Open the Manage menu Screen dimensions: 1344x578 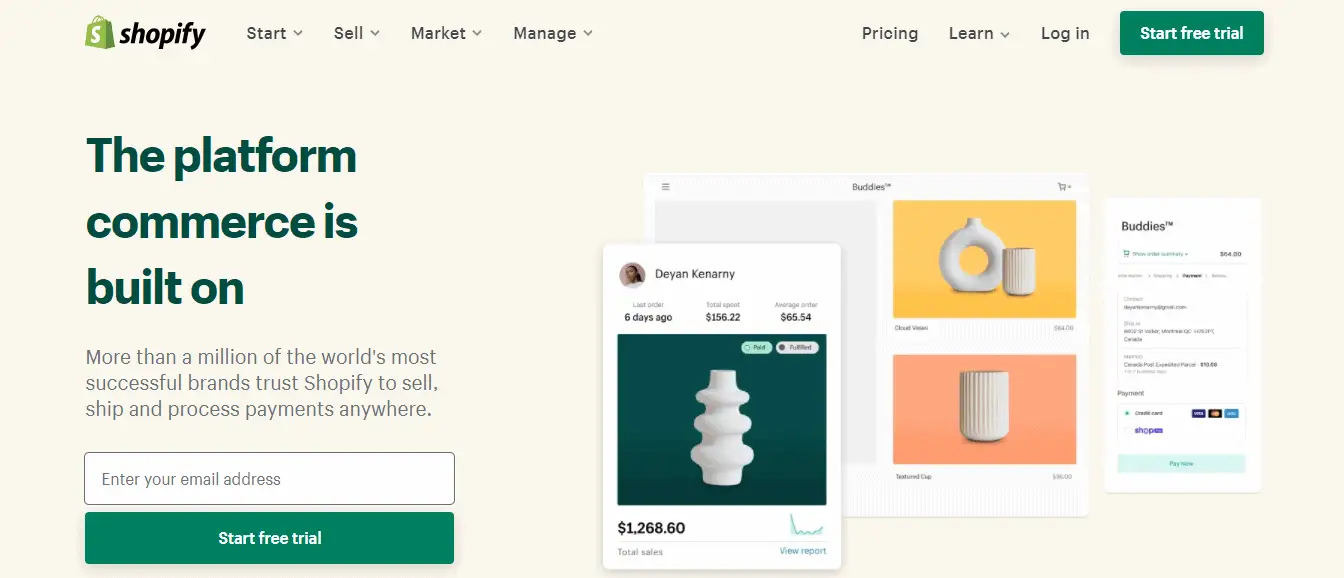click(x=553, y=33)
